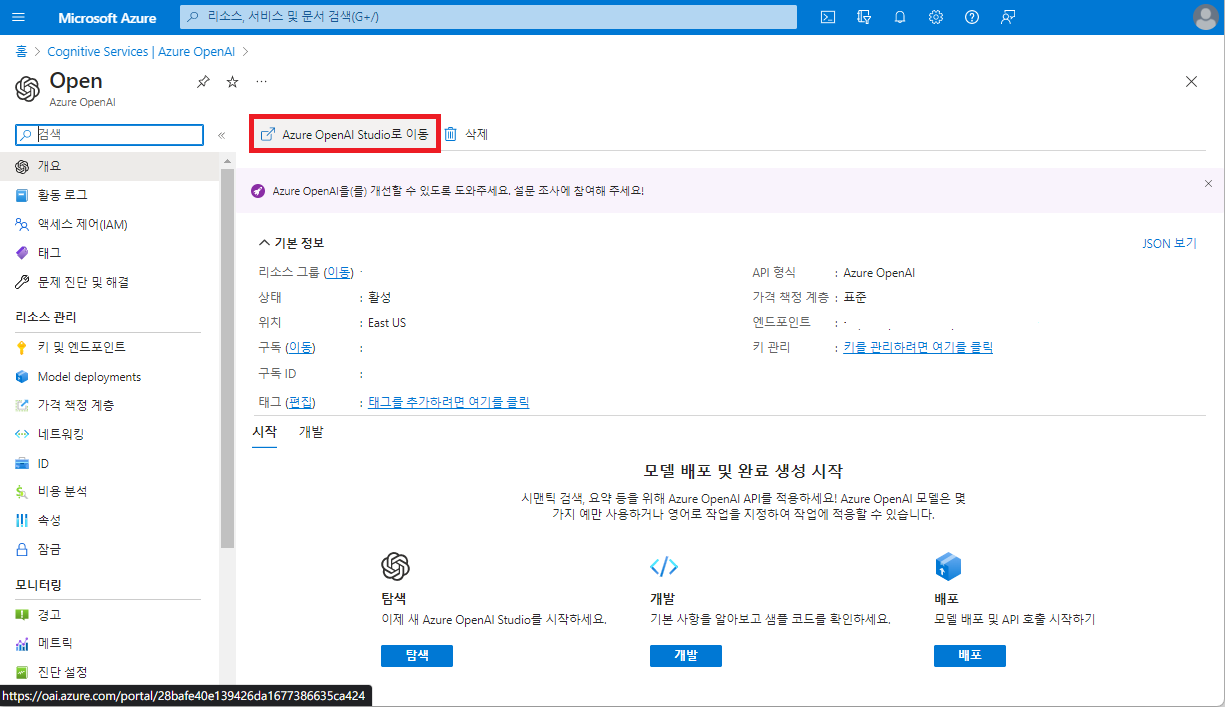
Task: Open JSON 보기 link
Action: (x=1169, y=243)
